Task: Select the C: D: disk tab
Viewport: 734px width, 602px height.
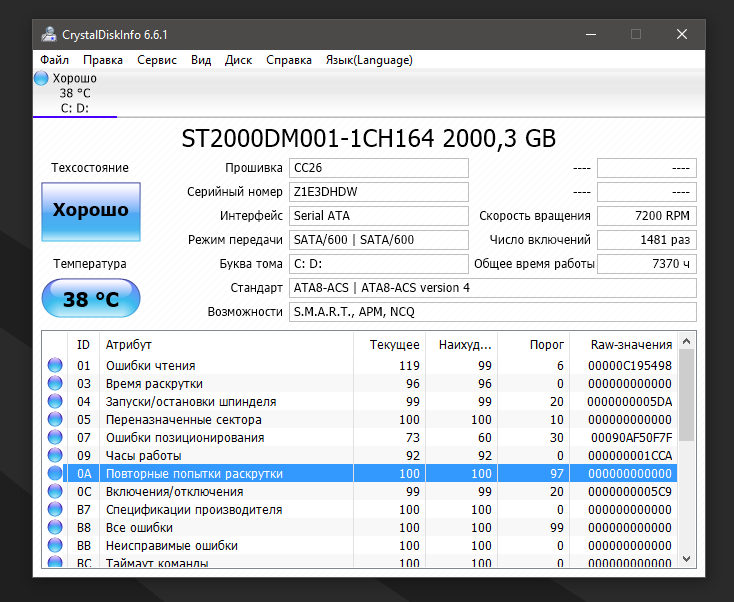Action: 75,94
